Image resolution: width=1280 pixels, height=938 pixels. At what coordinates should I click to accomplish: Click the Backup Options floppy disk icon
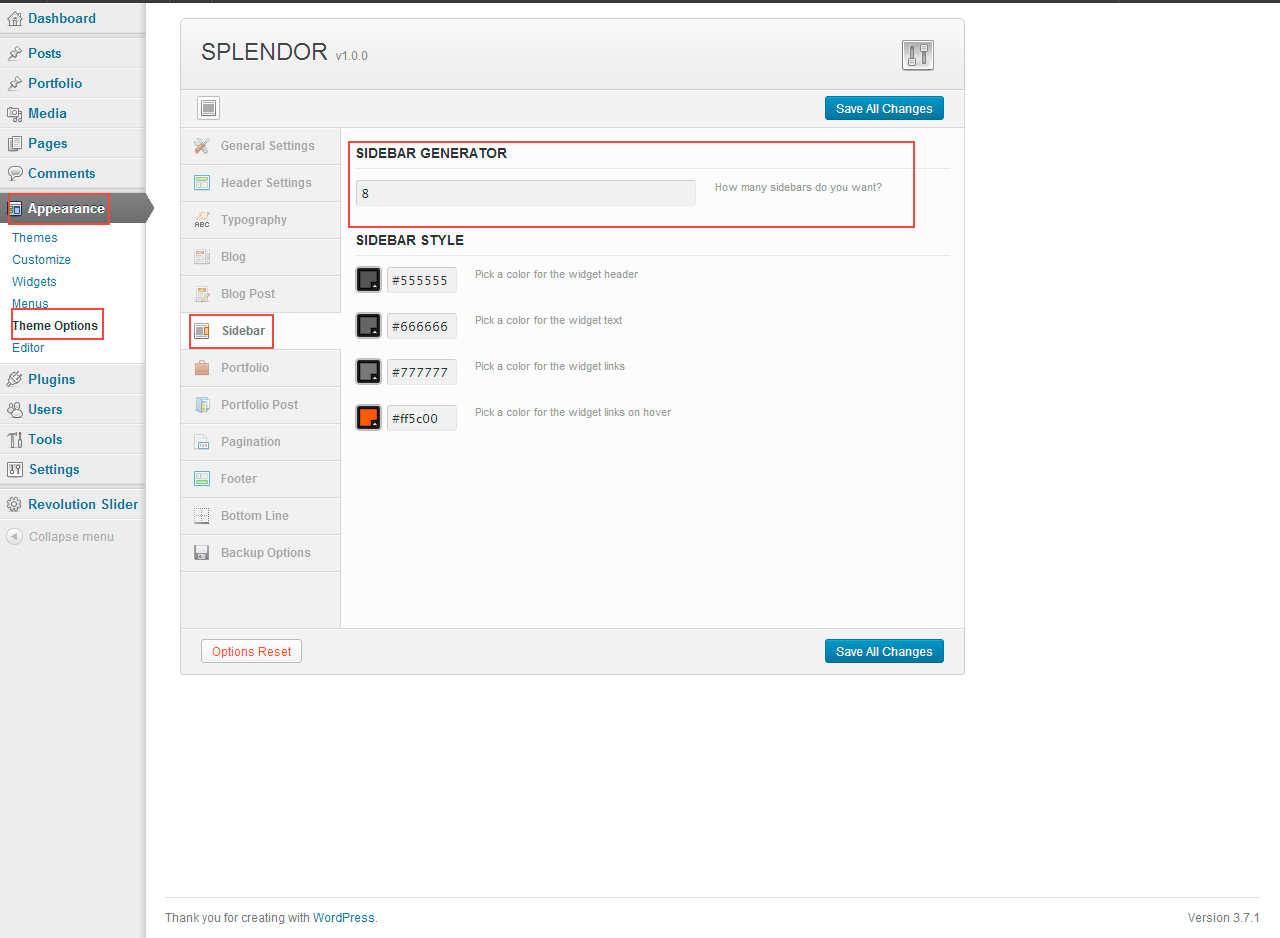click(202, 553)
